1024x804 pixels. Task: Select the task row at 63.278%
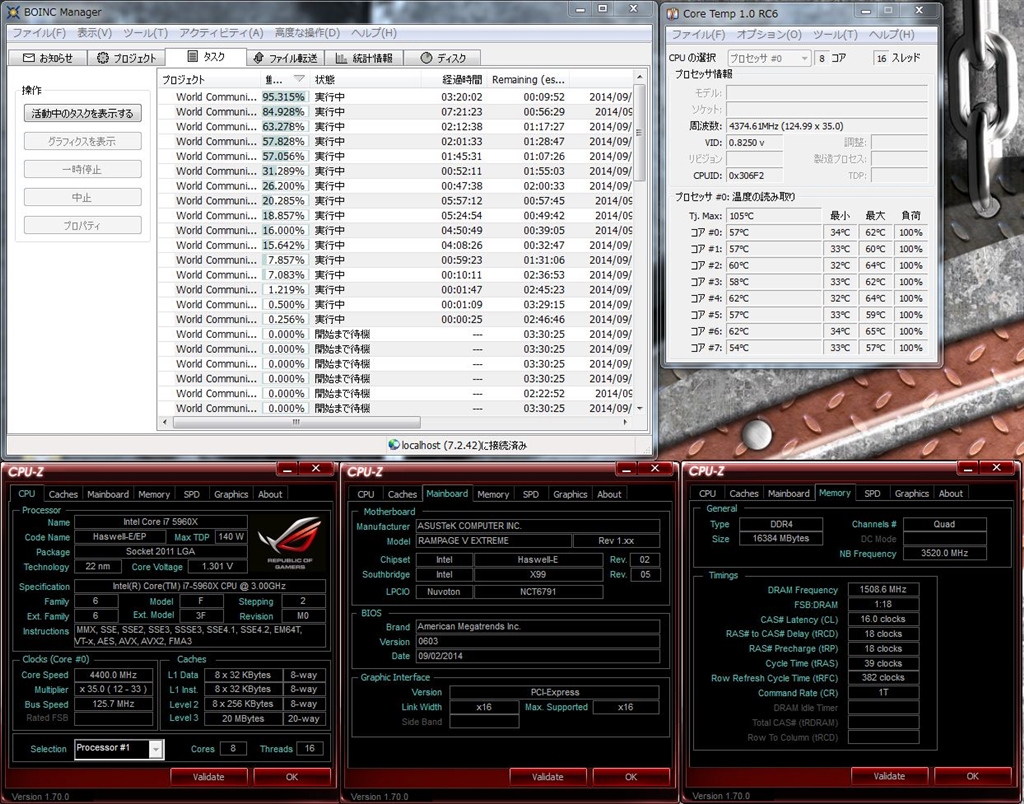396,127
